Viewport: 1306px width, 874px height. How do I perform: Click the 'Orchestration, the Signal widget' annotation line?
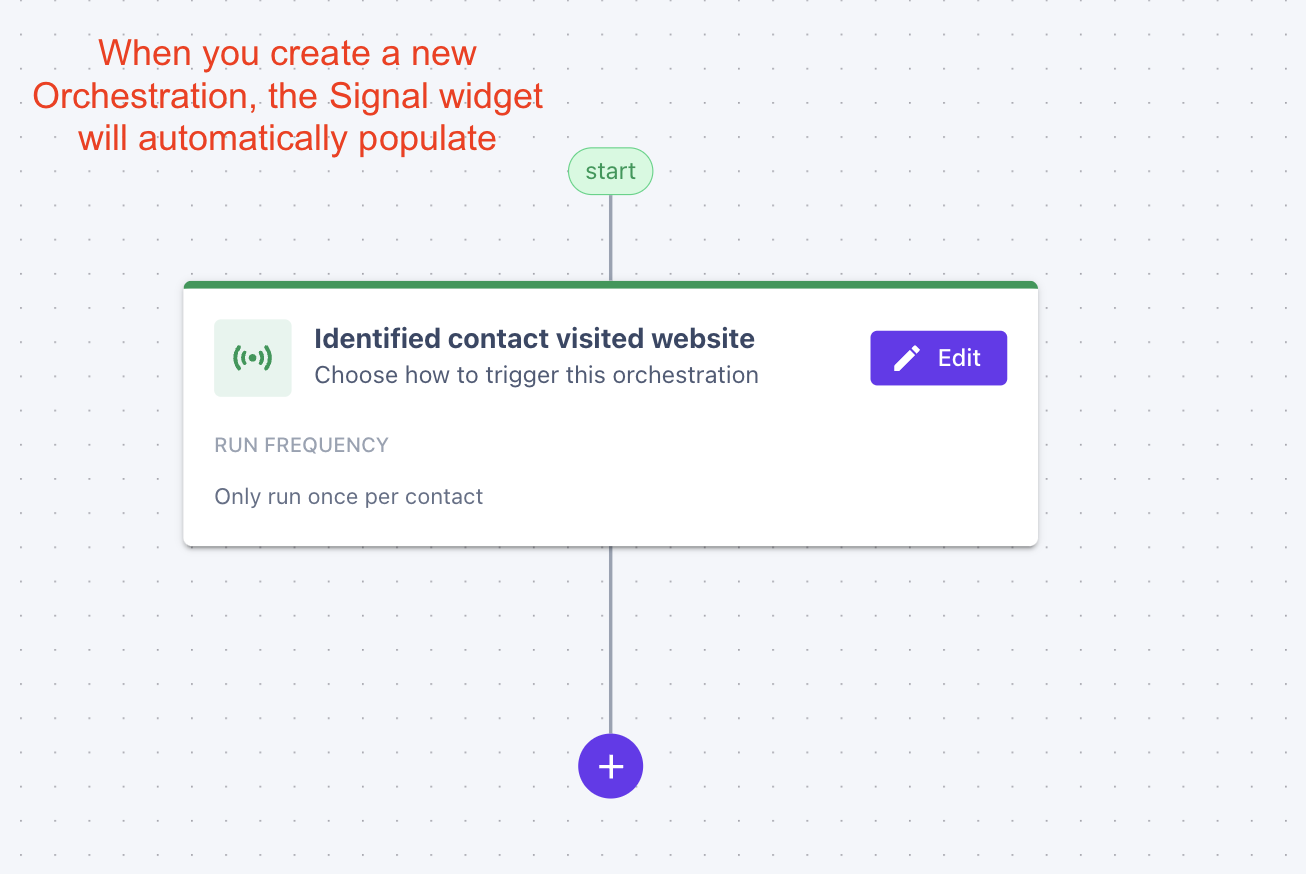pyautogui.click(x=288, y=96)
